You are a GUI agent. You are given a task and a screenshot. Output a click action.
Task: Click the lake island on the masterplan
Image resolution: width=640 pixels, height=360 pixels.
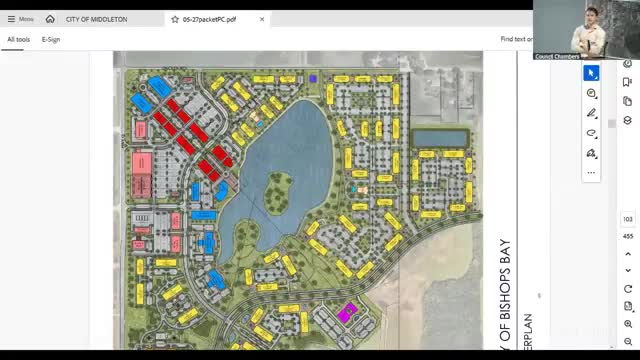coord(278,193)
